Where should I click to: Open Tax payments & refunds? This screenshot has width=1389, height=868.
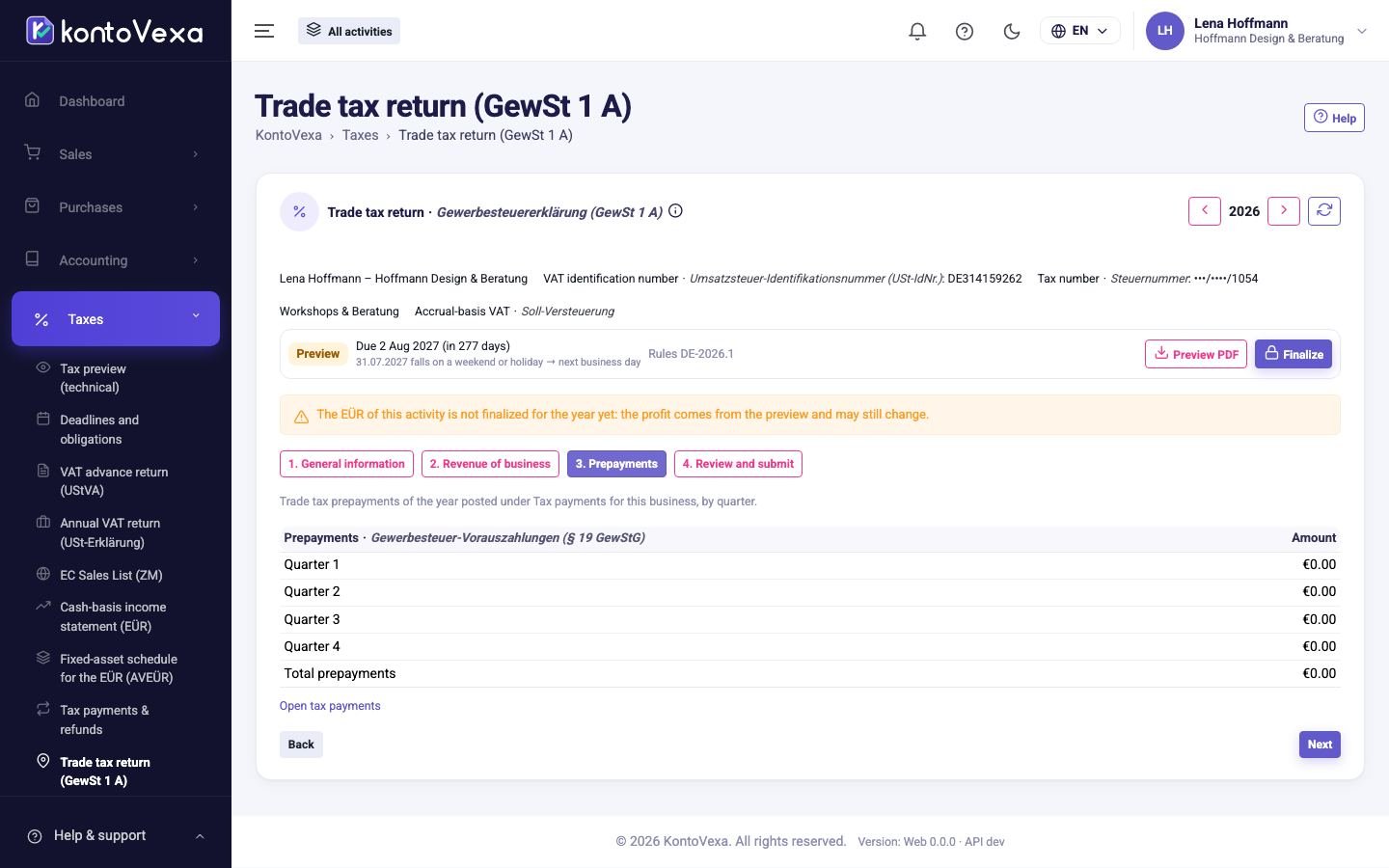click(116, 719)
